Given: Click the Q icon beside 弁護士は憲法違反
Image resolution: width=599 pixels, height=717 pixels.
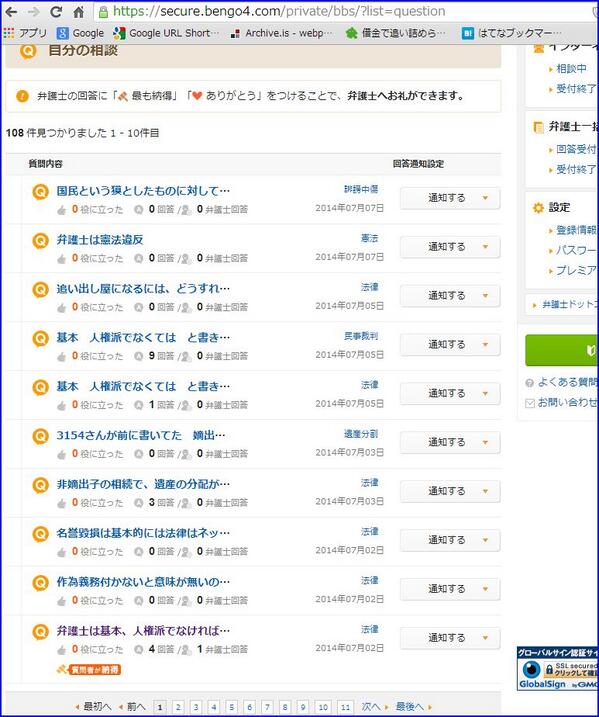Looking at the screenshot, I should pos(40,241).
